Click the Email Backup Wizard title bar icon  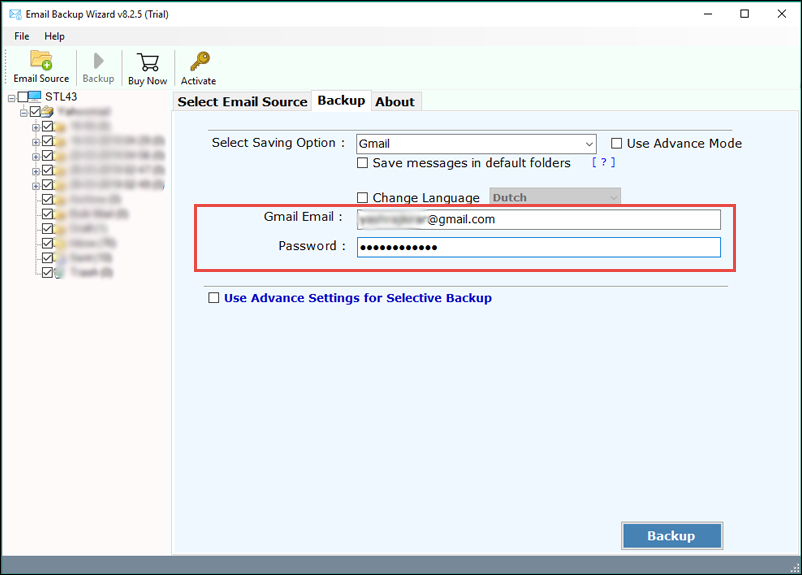[x=15, y=14]
